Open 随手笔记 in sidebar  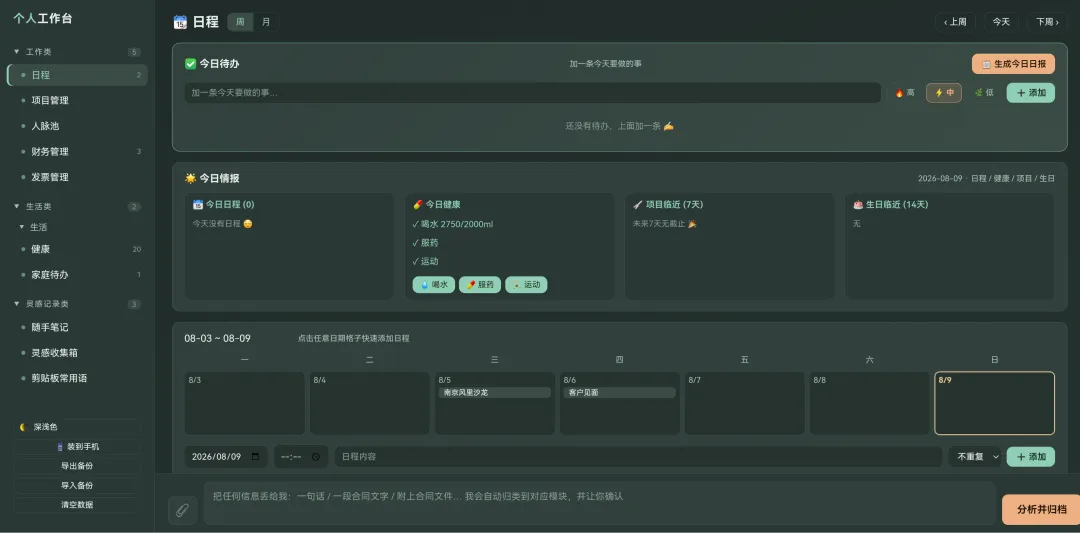coord(77,327)
